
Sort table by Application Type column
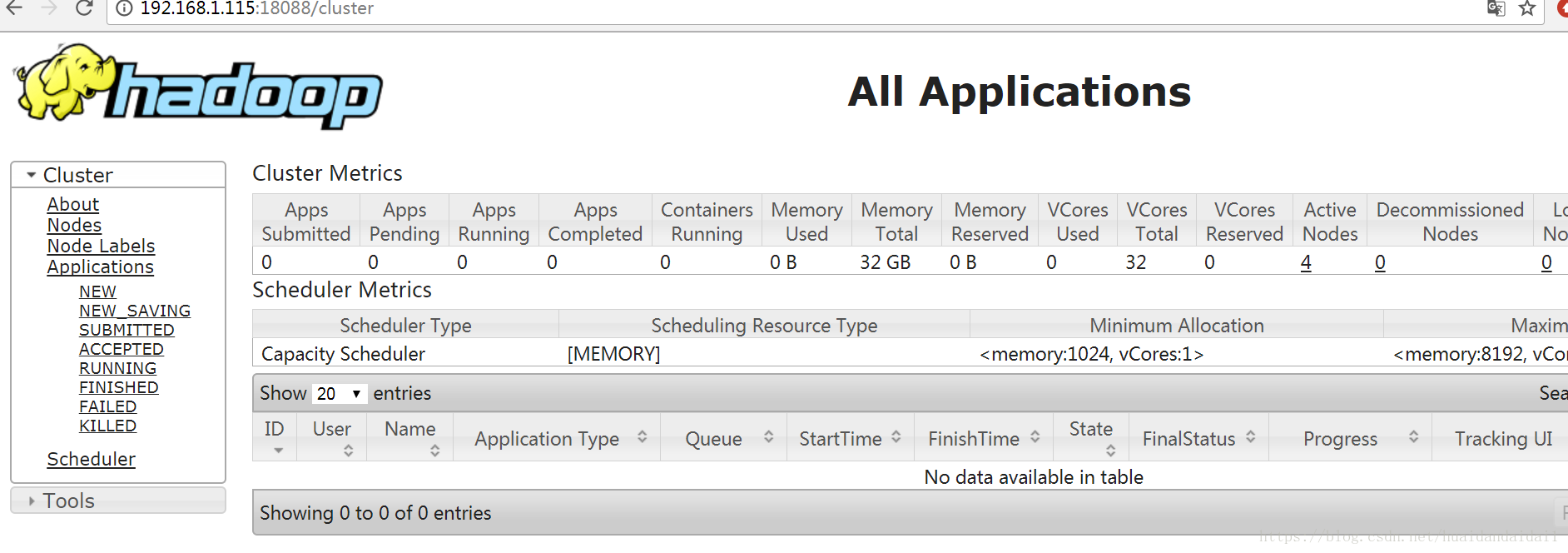(x=557, y=438)
